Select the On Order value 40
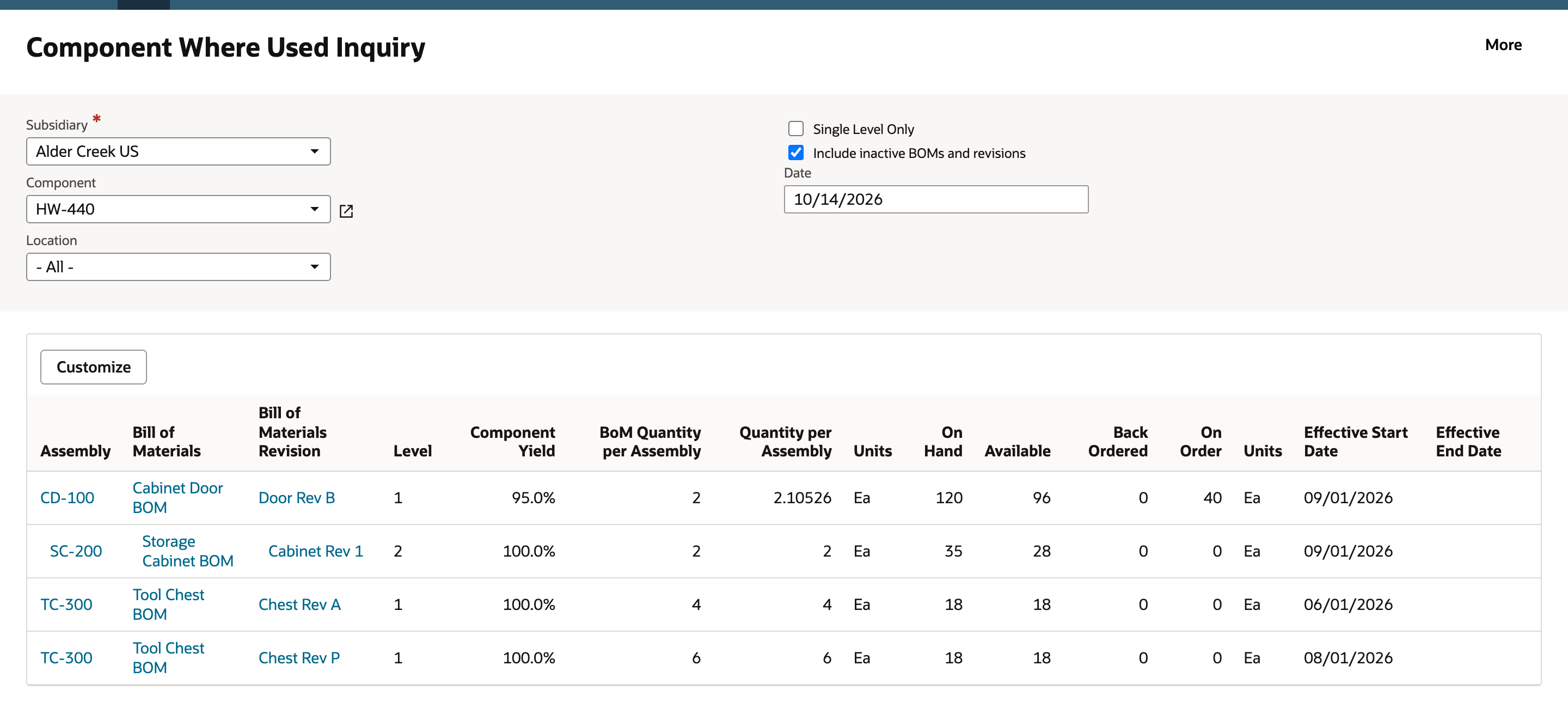 (x=1212, y=498)
